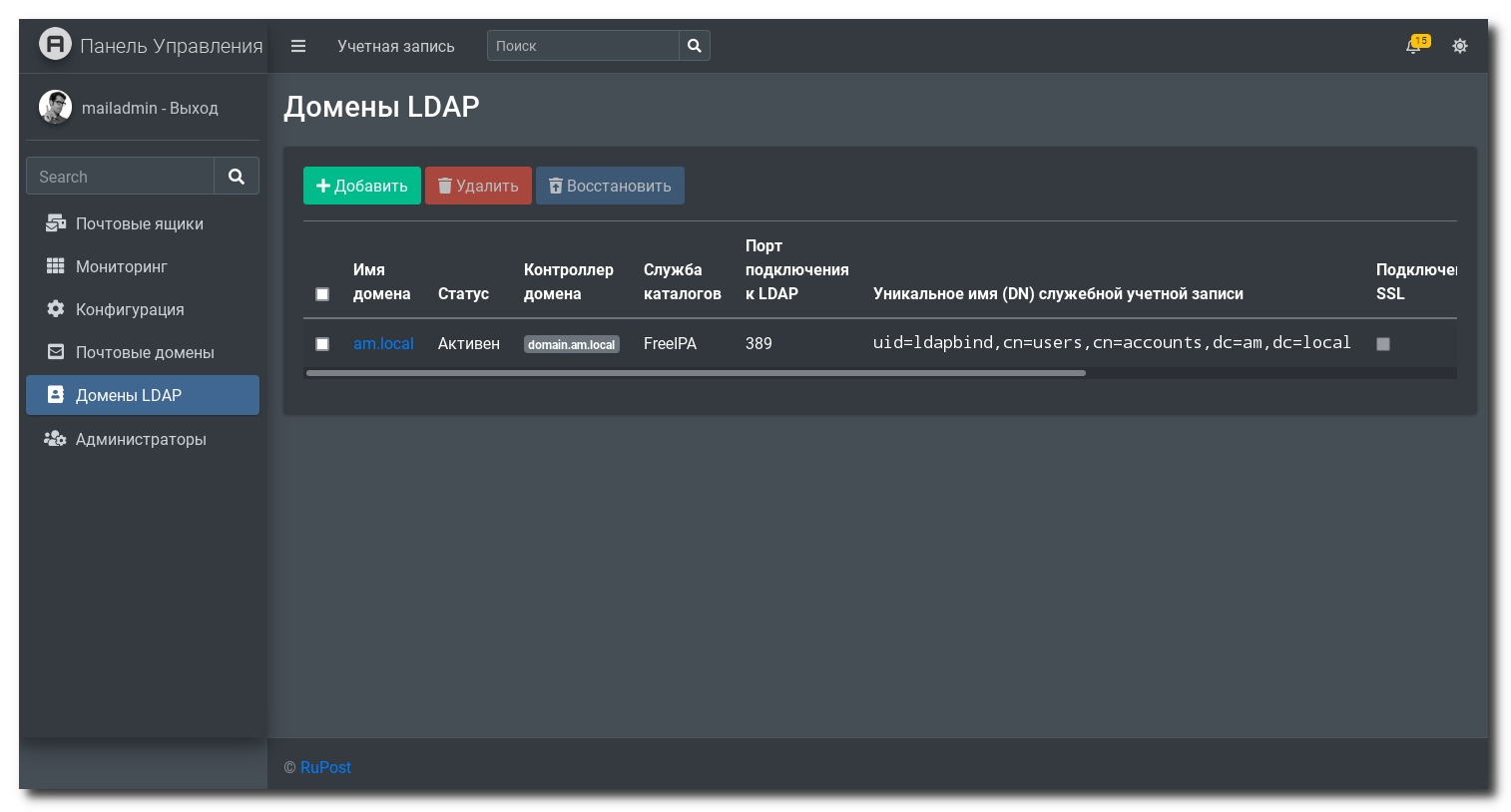Click the horizontal table scrollbar
This screenshot has height=812, width=1511.
[696, 373]
